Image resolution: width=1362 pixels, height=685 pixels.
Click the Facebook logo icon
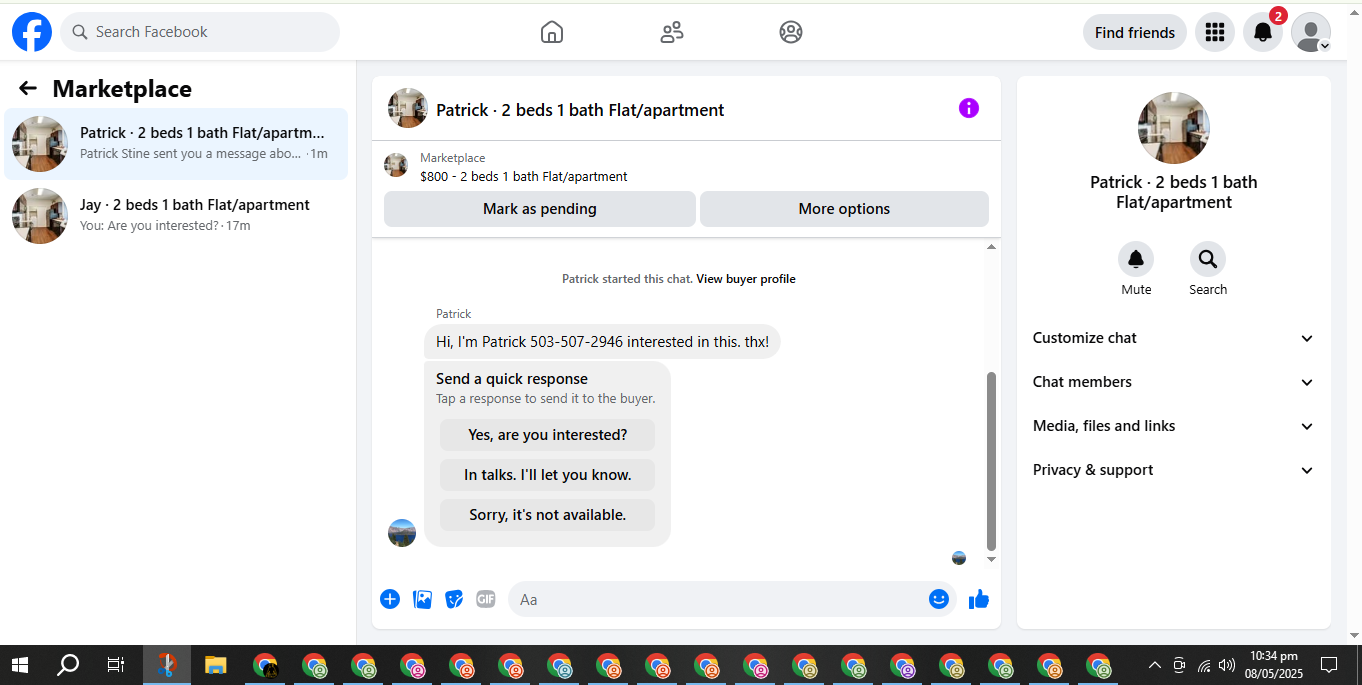32,32
